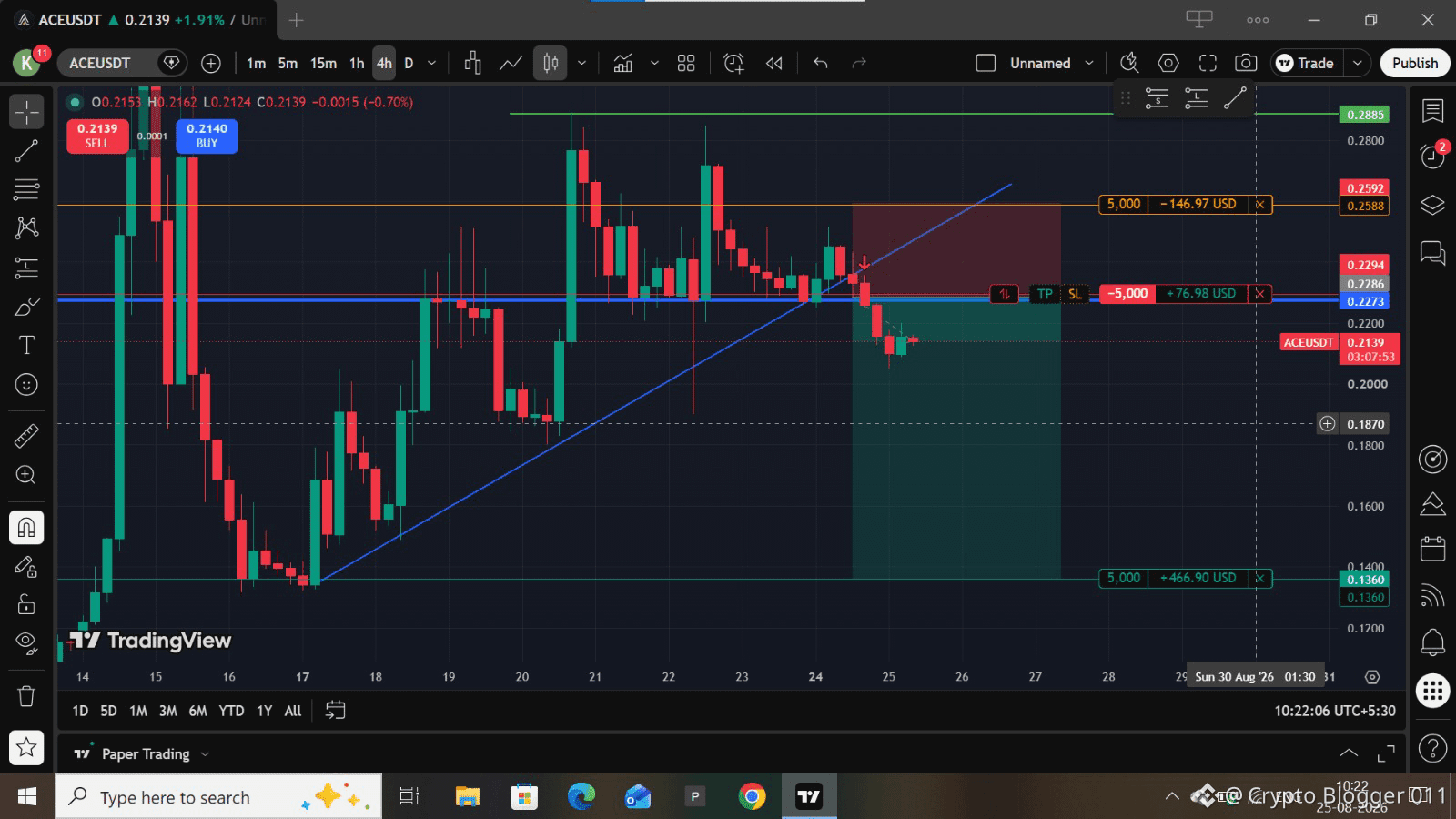This screenshot has width=1456, height=819.
Task: Select the 1D date range
Action: point(80,711)
